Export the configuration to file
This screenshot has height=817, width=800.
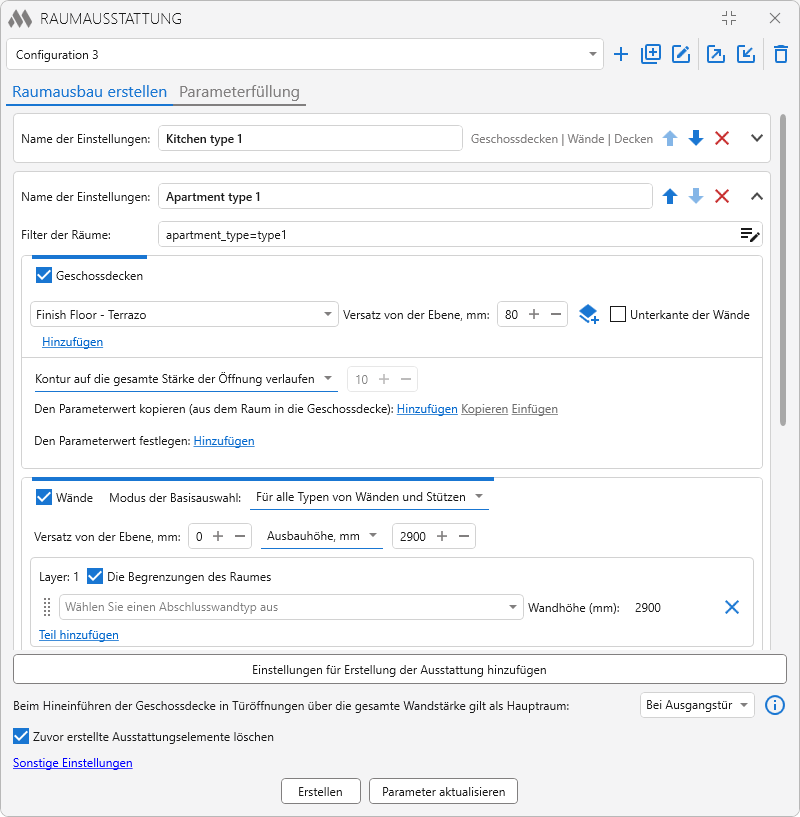[x=716, y=54]
